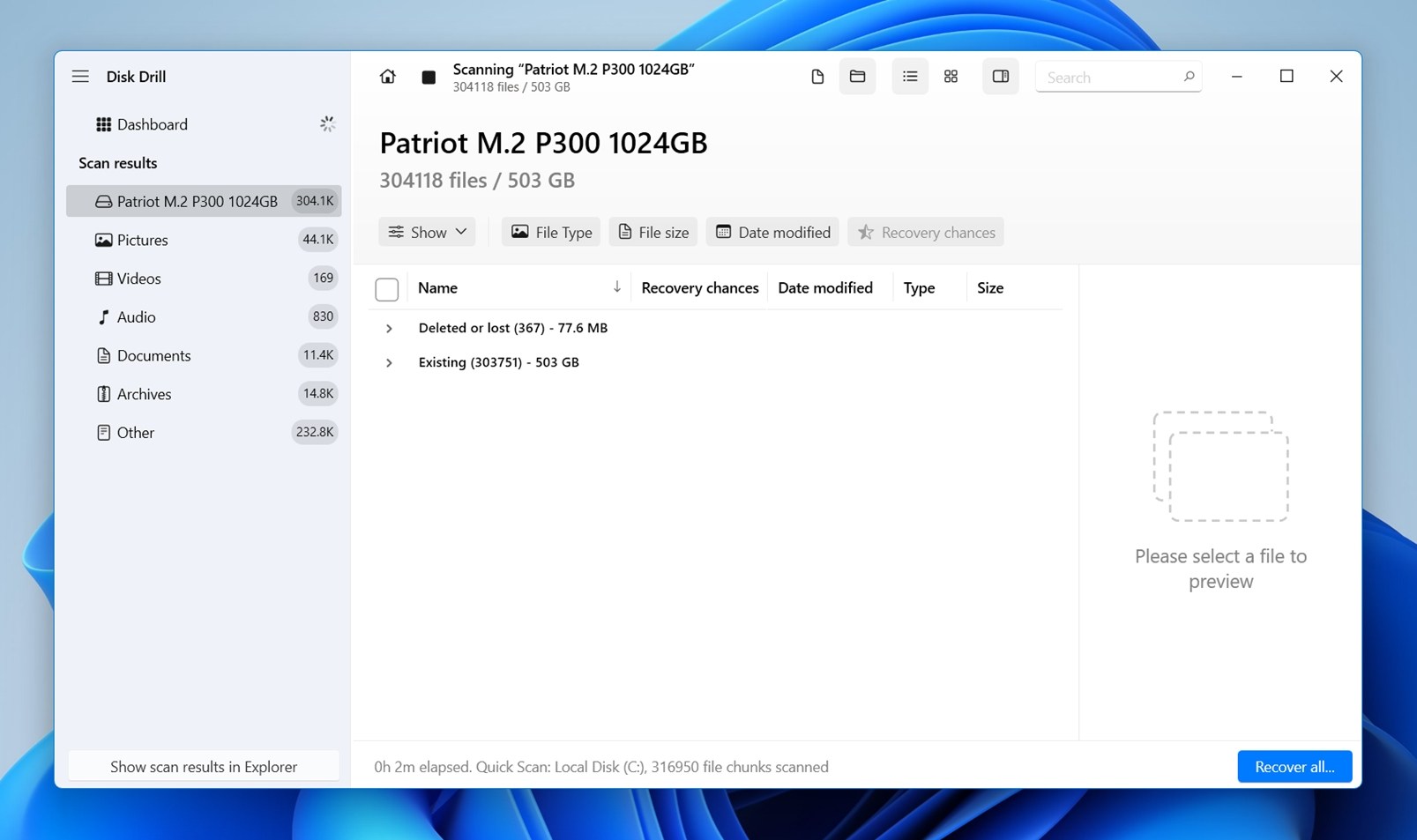Viewport: 1417px width, 840px height.
Task: Stop the scan with the square button
Action: click(x=429, y=78)
